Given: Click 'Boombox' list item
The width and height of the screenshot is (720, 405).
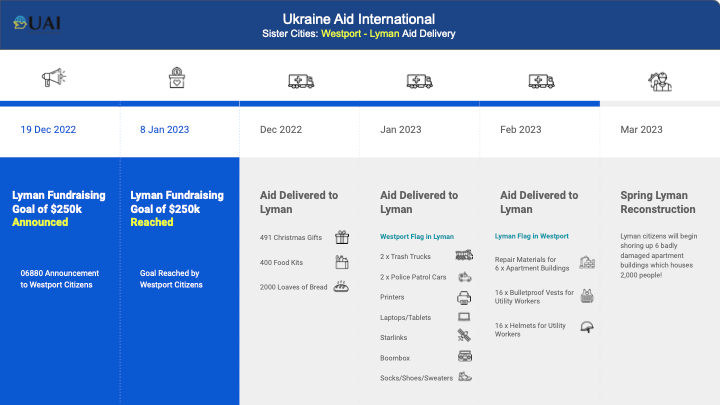Looking at the screenshot, I should coord(395,358).
